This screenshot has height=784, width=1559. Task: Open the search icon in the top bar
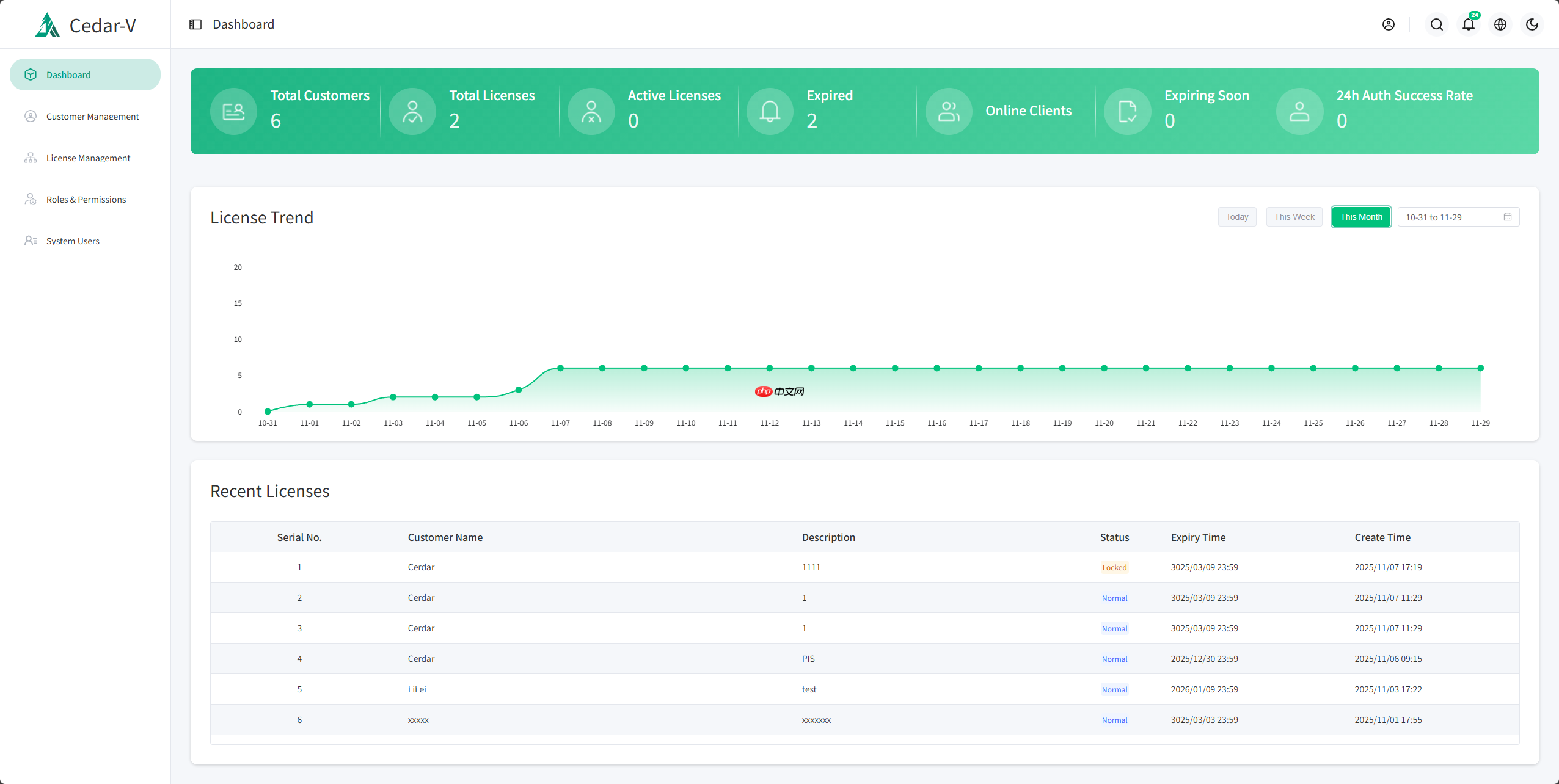point(1436,24)
